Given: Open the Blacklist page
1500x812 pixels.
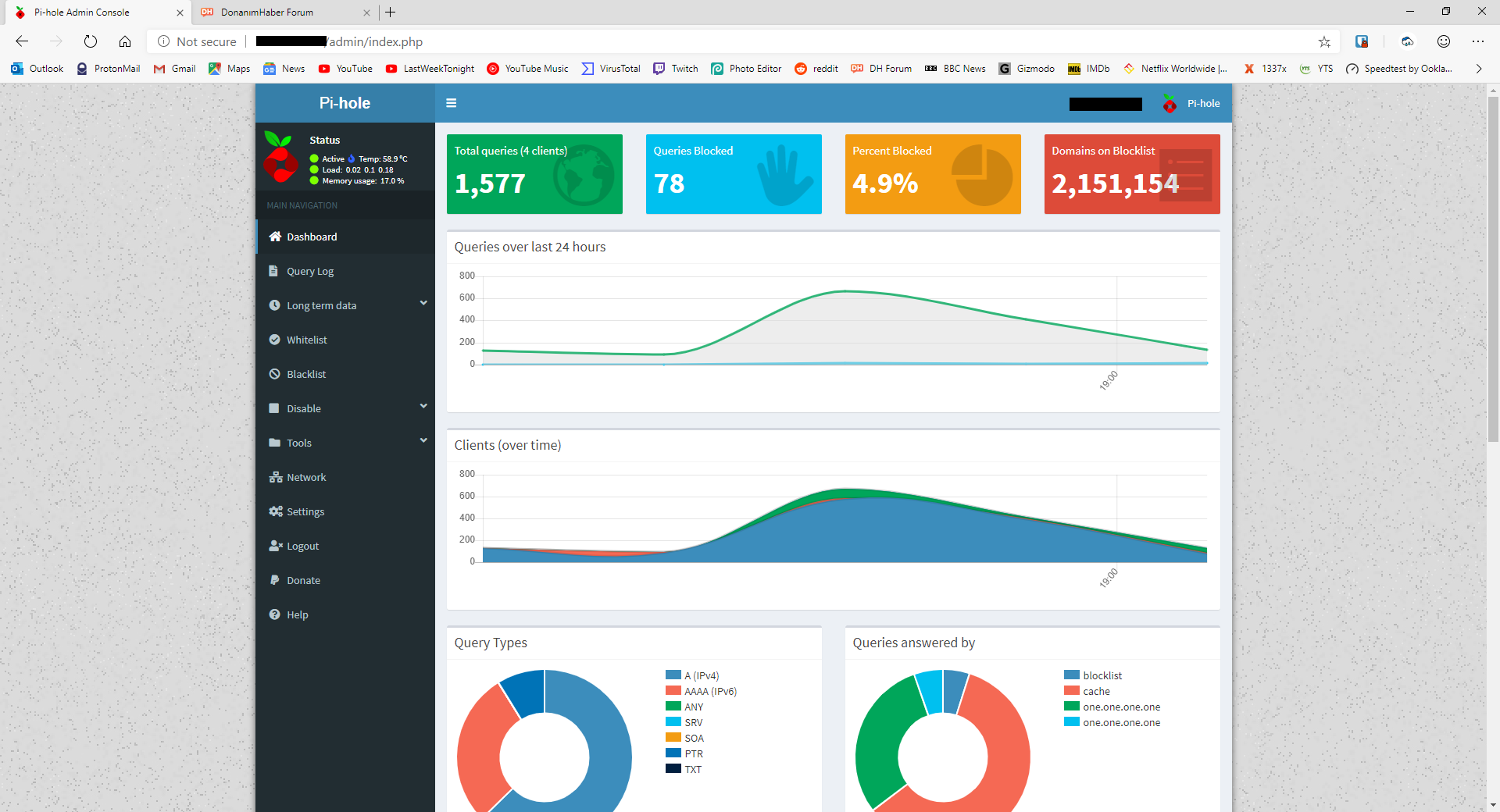Looking at the screenshot, I should click(345, 374).
